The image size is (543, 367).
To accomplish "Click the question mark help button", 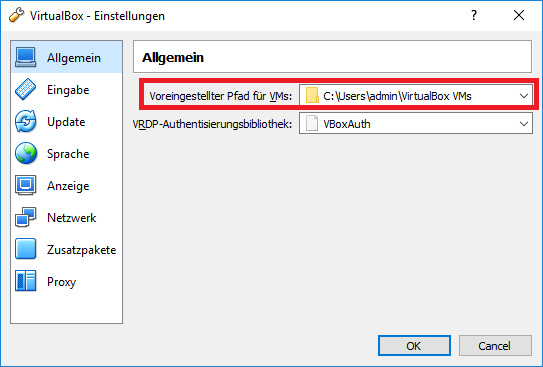I will click(x=474, y=15).
